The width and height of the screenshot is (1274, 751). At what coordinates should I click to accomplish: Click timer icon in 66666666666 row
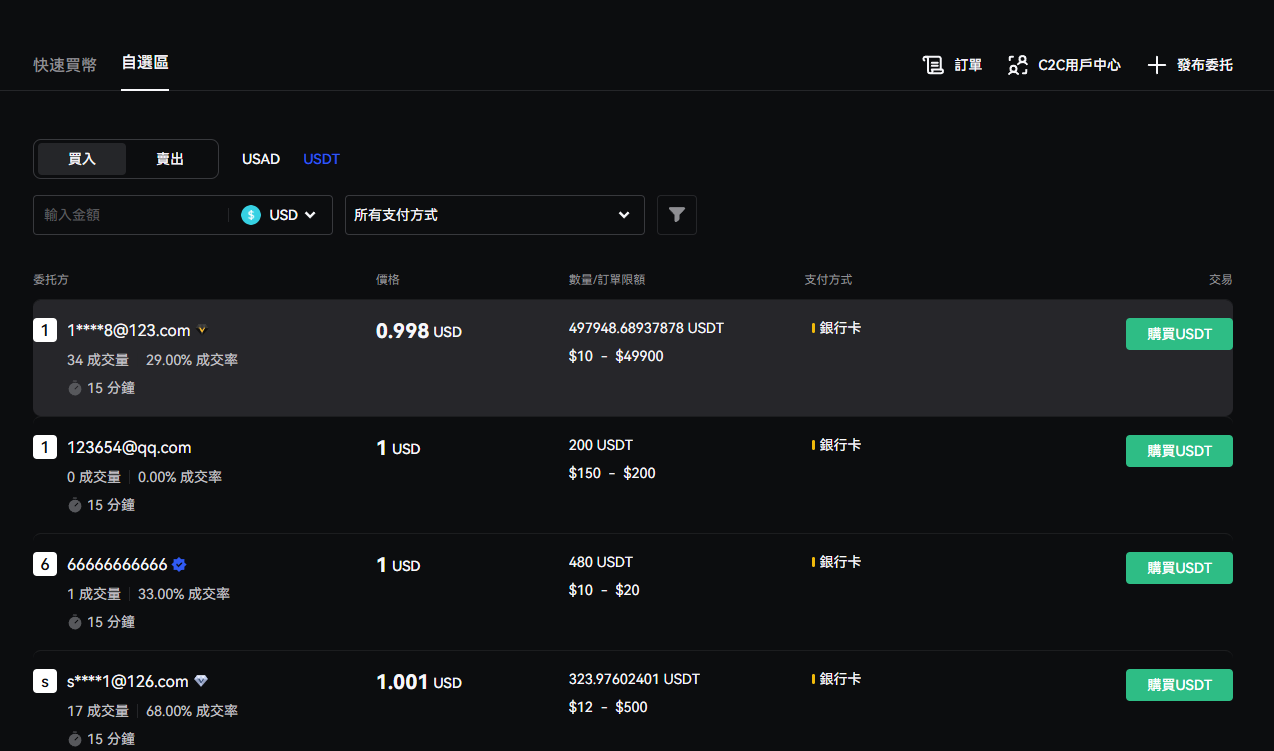point(74,622)
